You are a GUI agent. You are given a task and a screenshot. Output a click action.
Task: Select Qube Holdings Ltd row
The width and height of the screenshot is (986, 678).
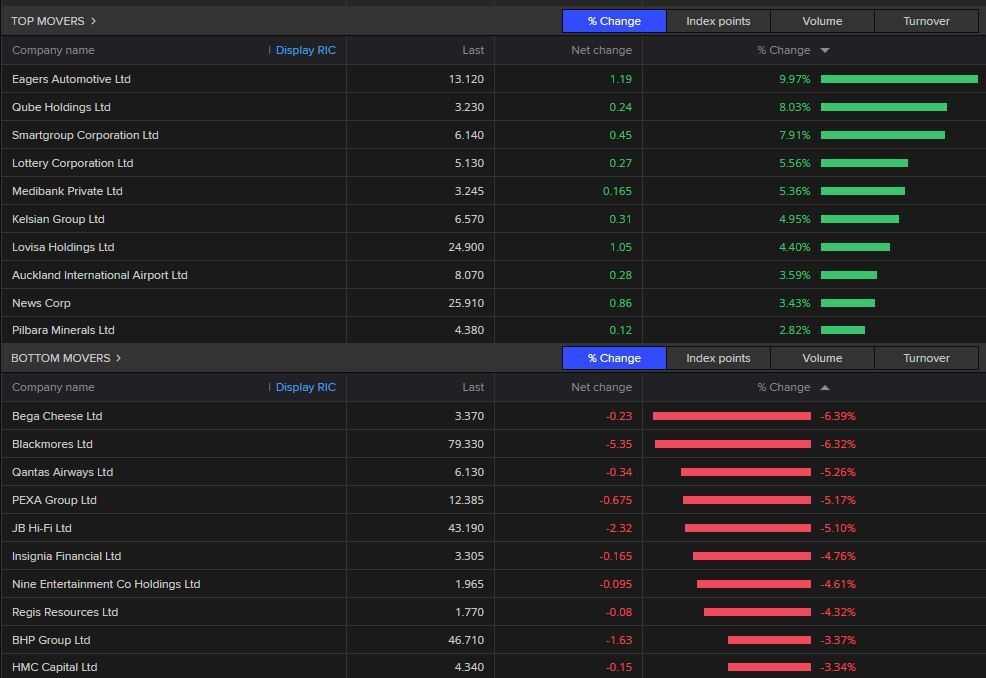[493, 107]
